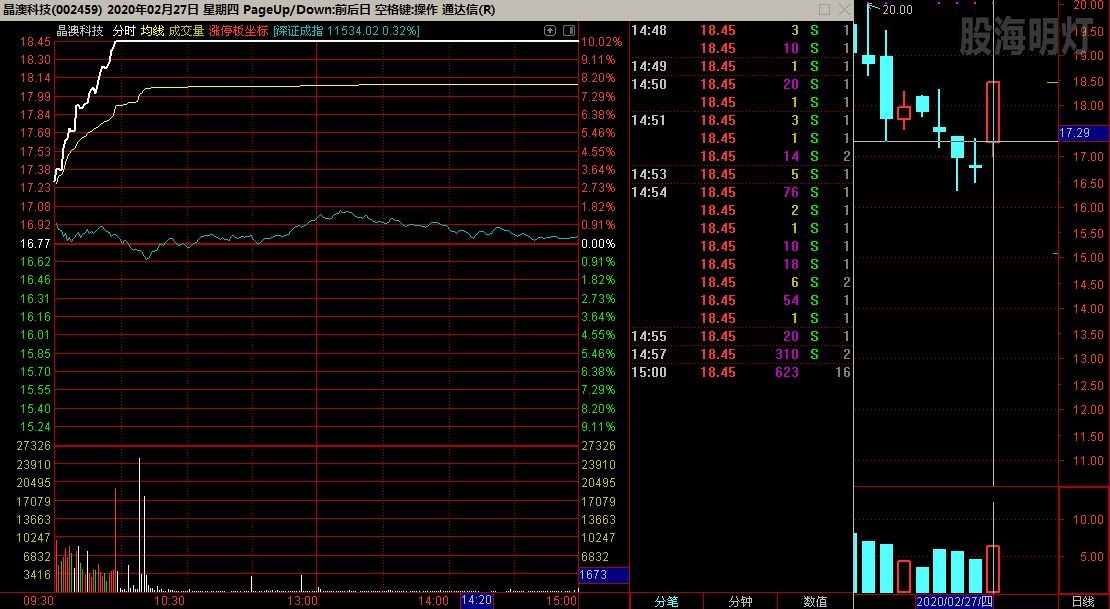Click the 14:00 time axis label
Screen dimensions: 1110x609
[x=433, y=601]
